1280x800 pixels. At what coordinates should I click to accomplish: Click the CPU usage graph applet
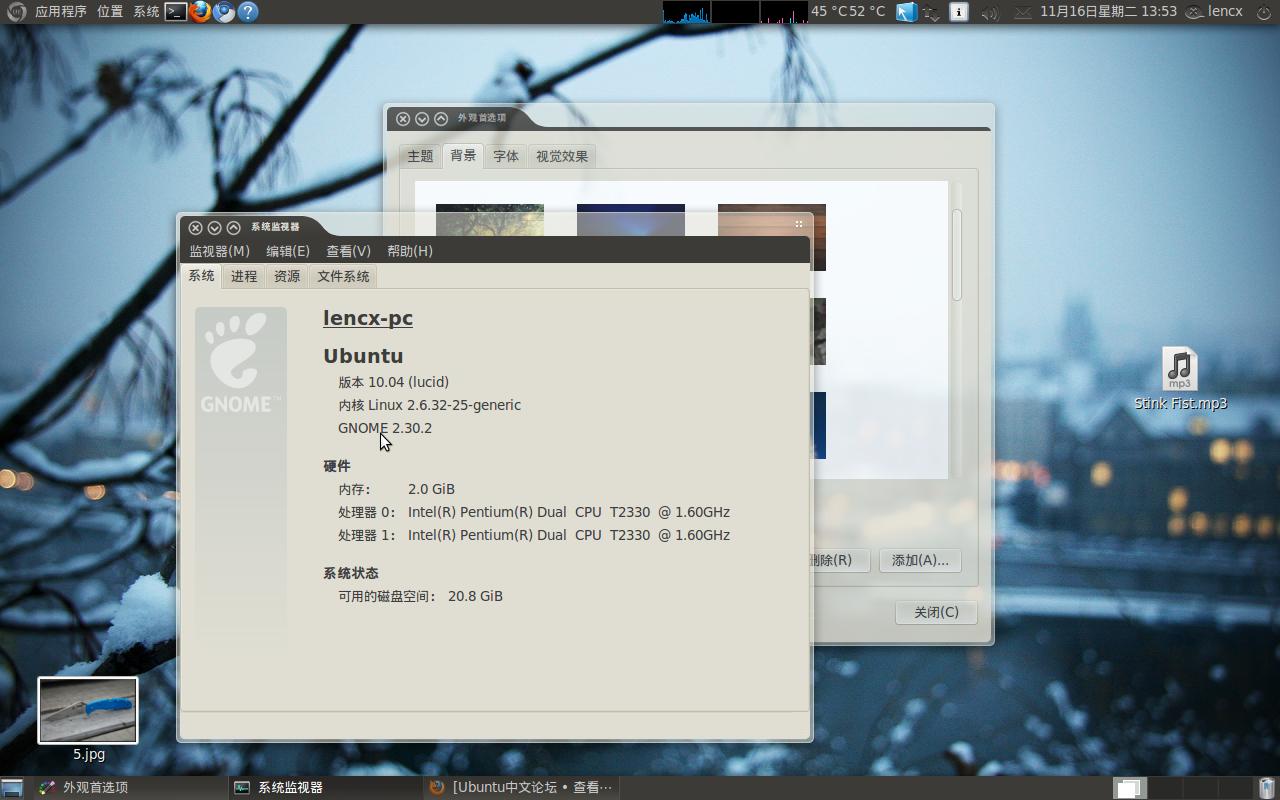(686, 12)
